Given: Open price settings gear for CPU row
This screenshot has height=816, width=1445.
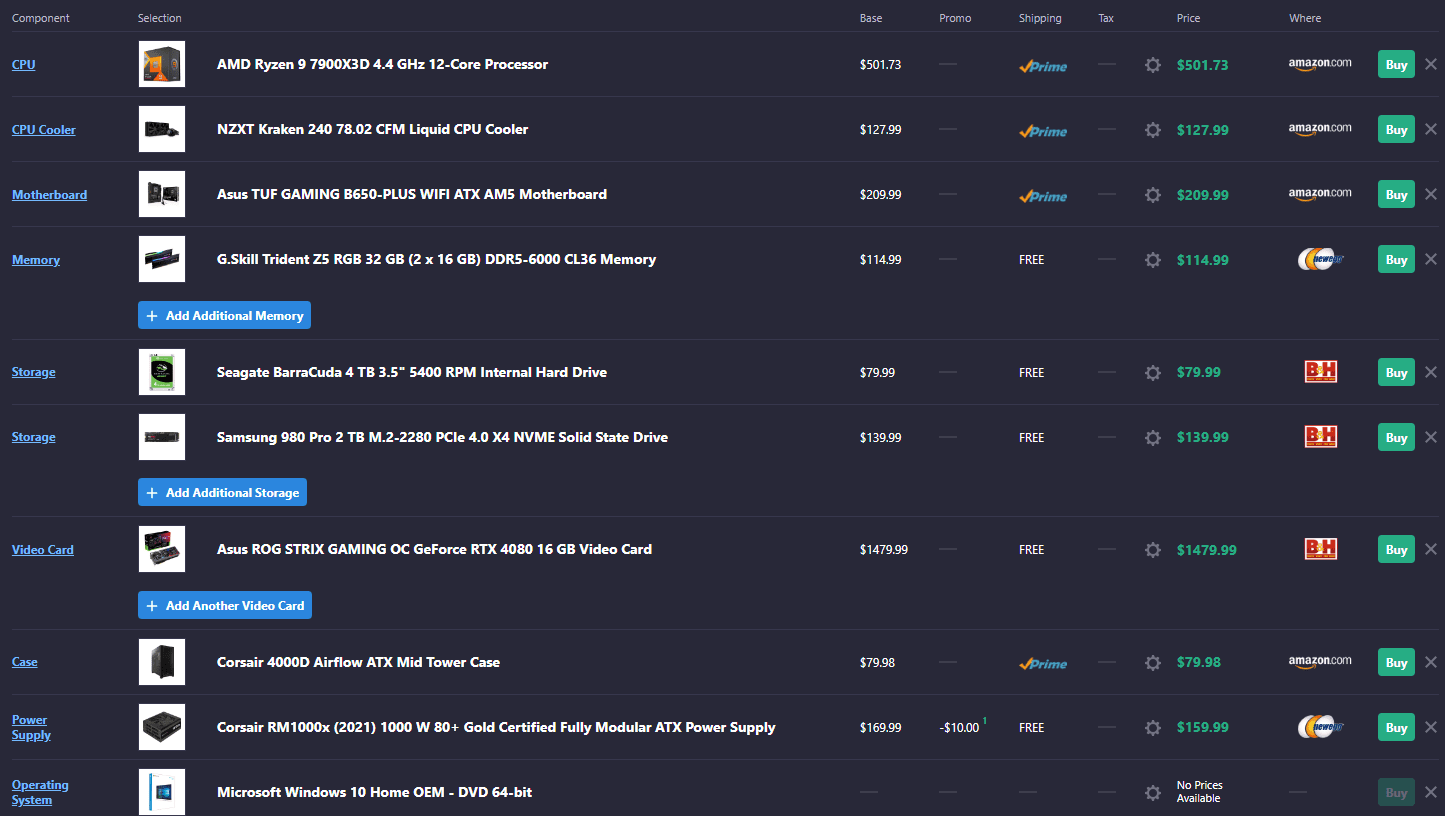Looking at the screenshot, I should (1152, 65).
